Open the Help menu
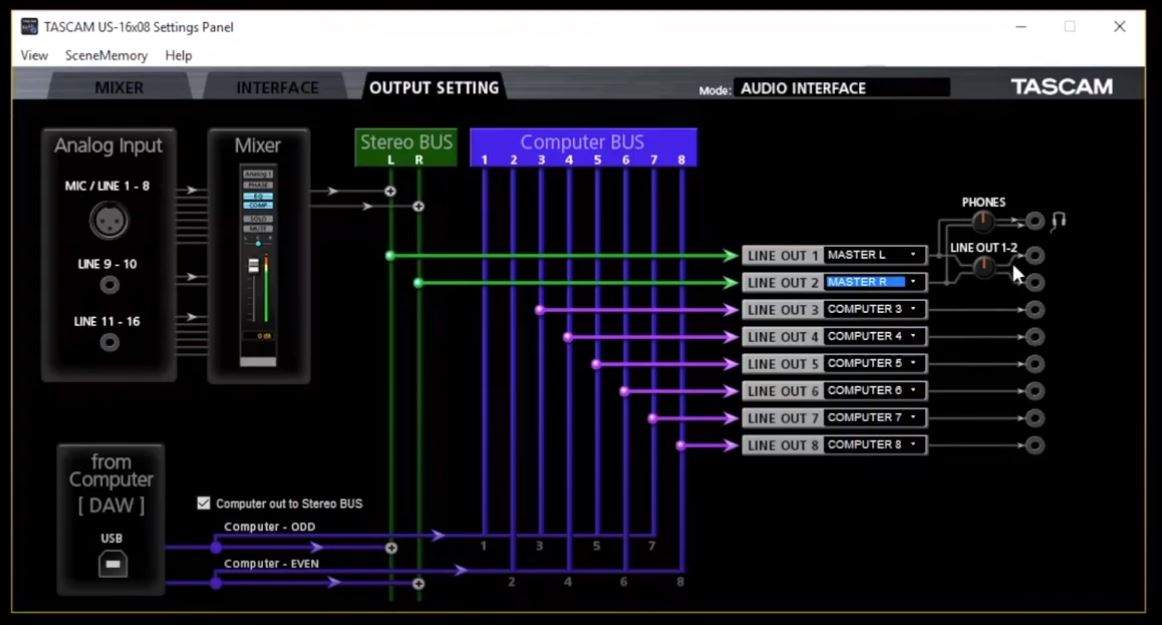Viewport: 1162px width, 625px height. point(179,56)
